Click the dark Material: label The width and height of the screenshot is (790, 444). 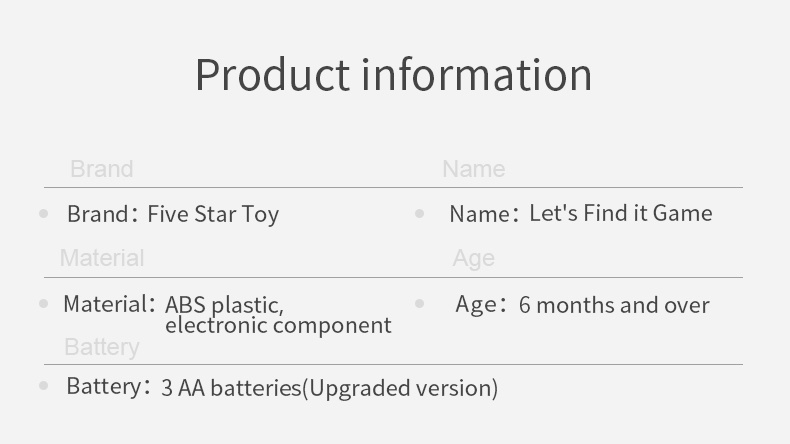[109, 304]
